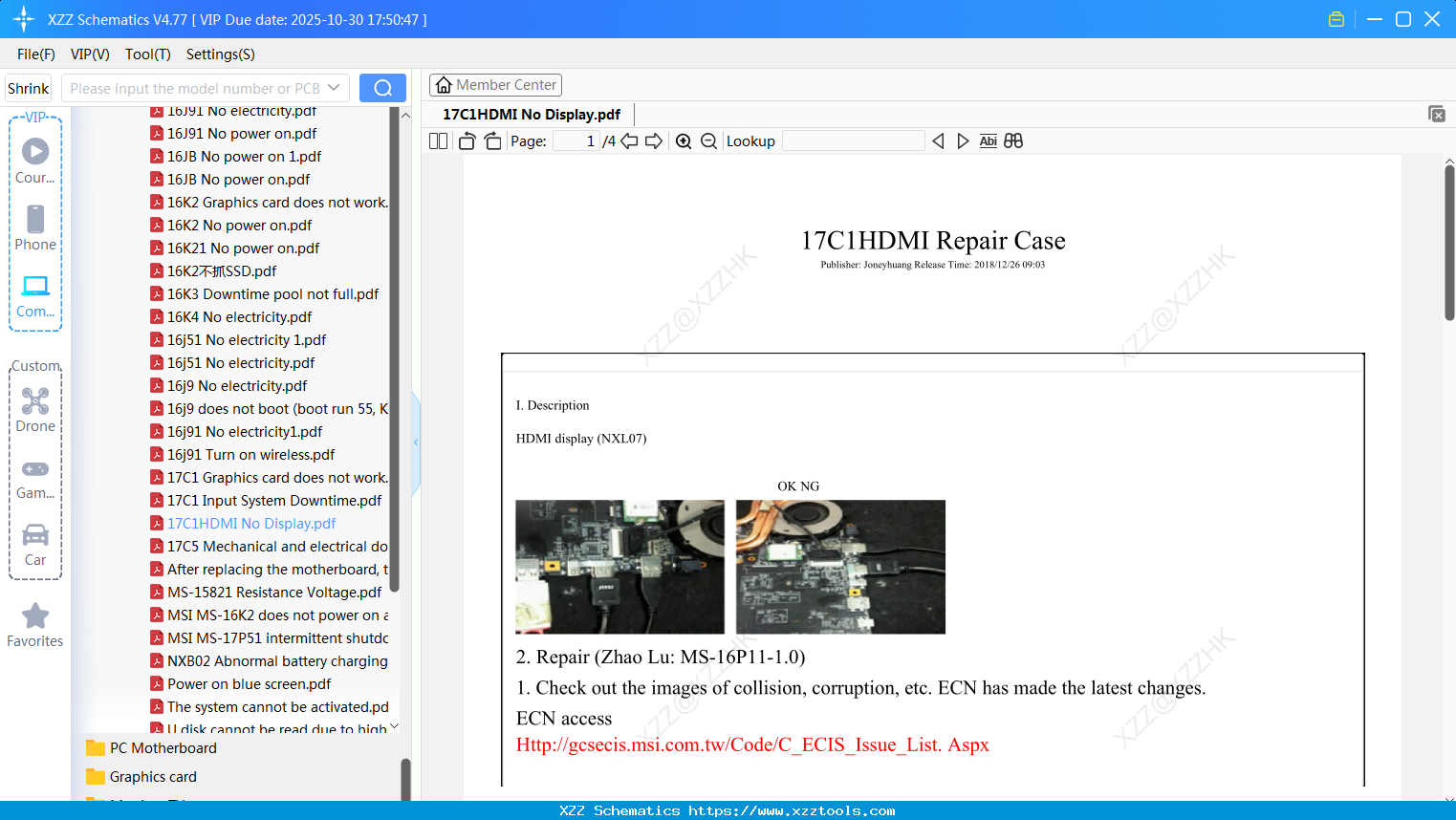The image size is (1456, 820).
Task: Select the Computer category icon
Action: 35,295
